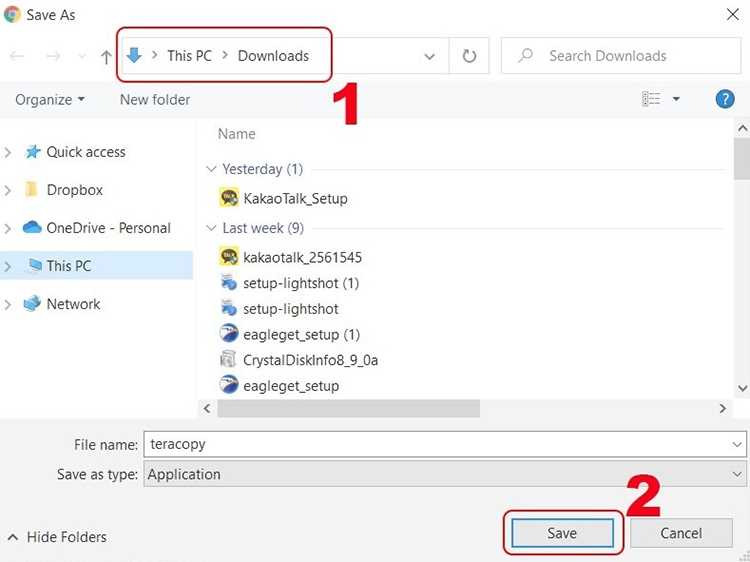Open the Organize menu
The height and width of the screenshot is (562, 750).
point(50,99)
